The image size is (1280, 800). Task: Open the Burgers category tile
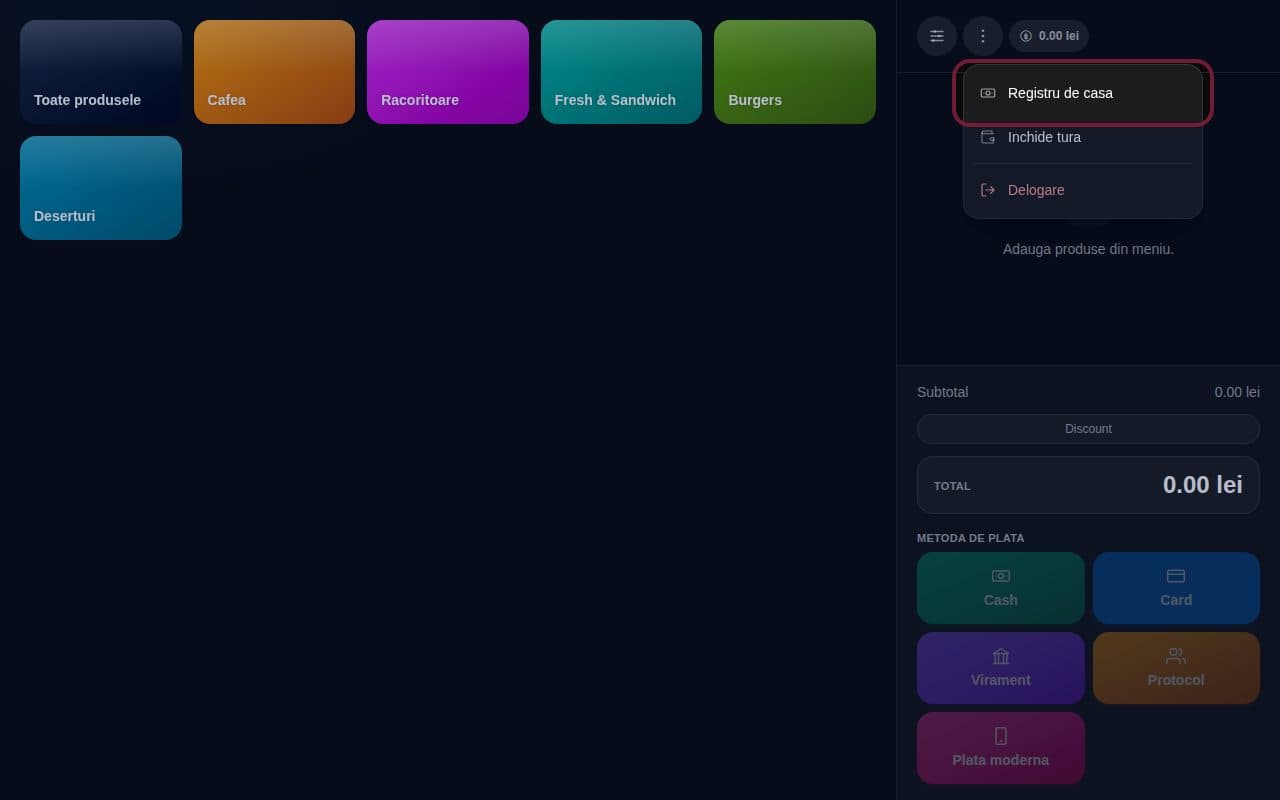point(795,72)
